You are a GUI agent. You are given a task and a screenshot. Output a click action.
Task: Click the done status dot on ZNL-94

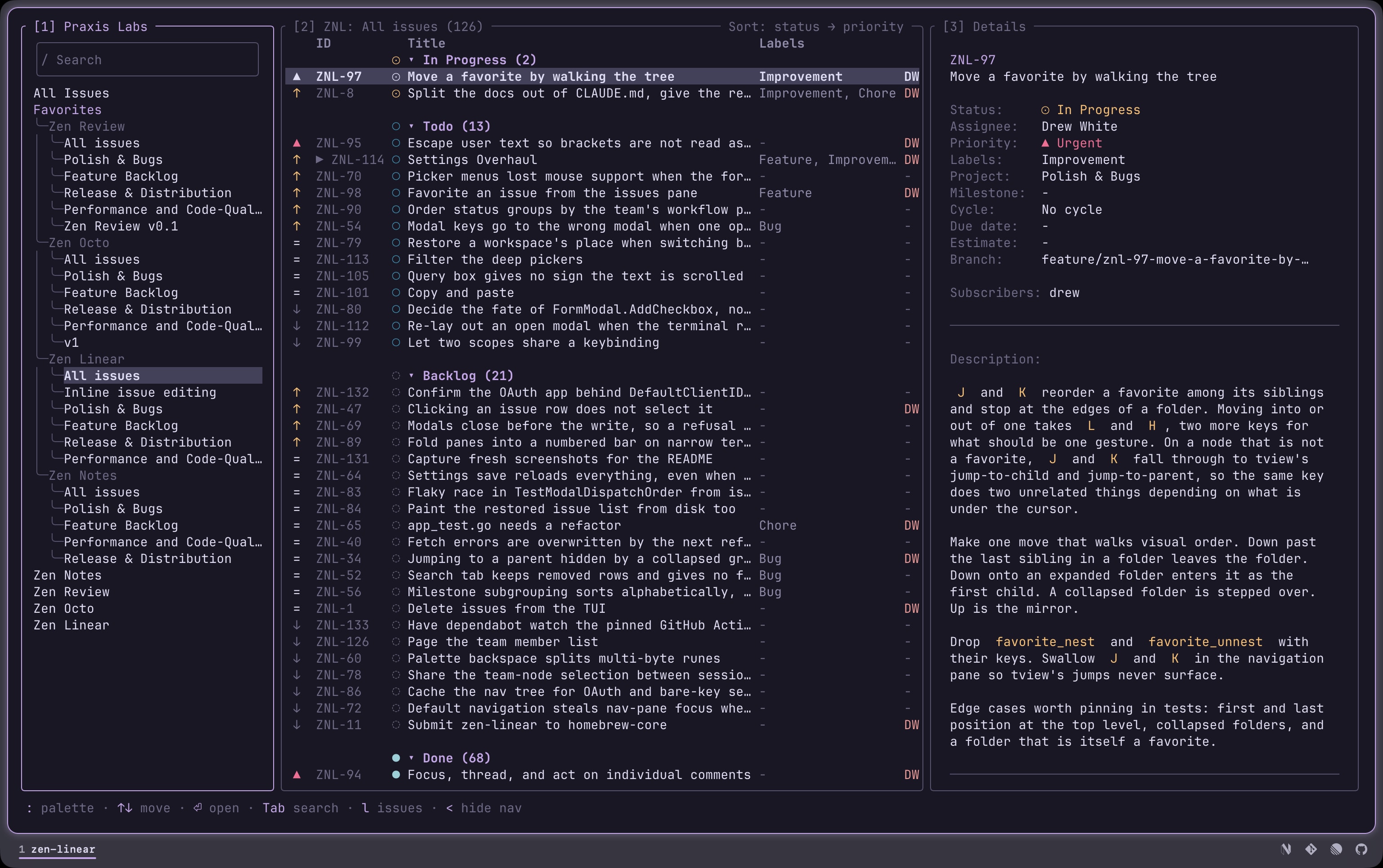(395, 775)
